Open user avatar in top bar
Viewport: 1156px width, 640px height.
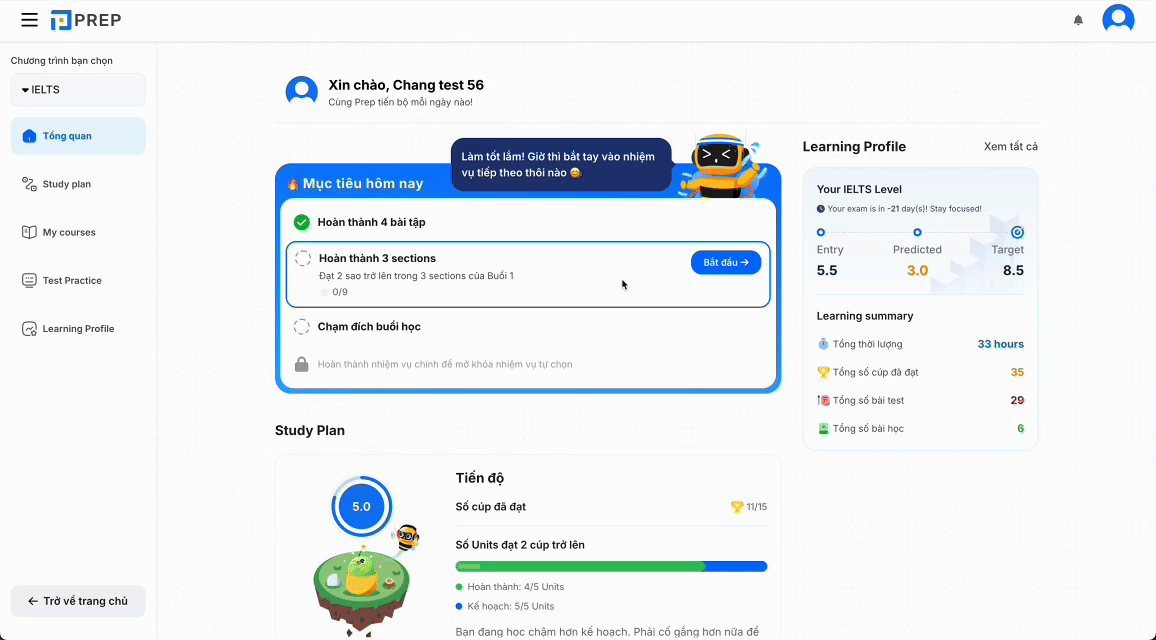click(1118, 20)
